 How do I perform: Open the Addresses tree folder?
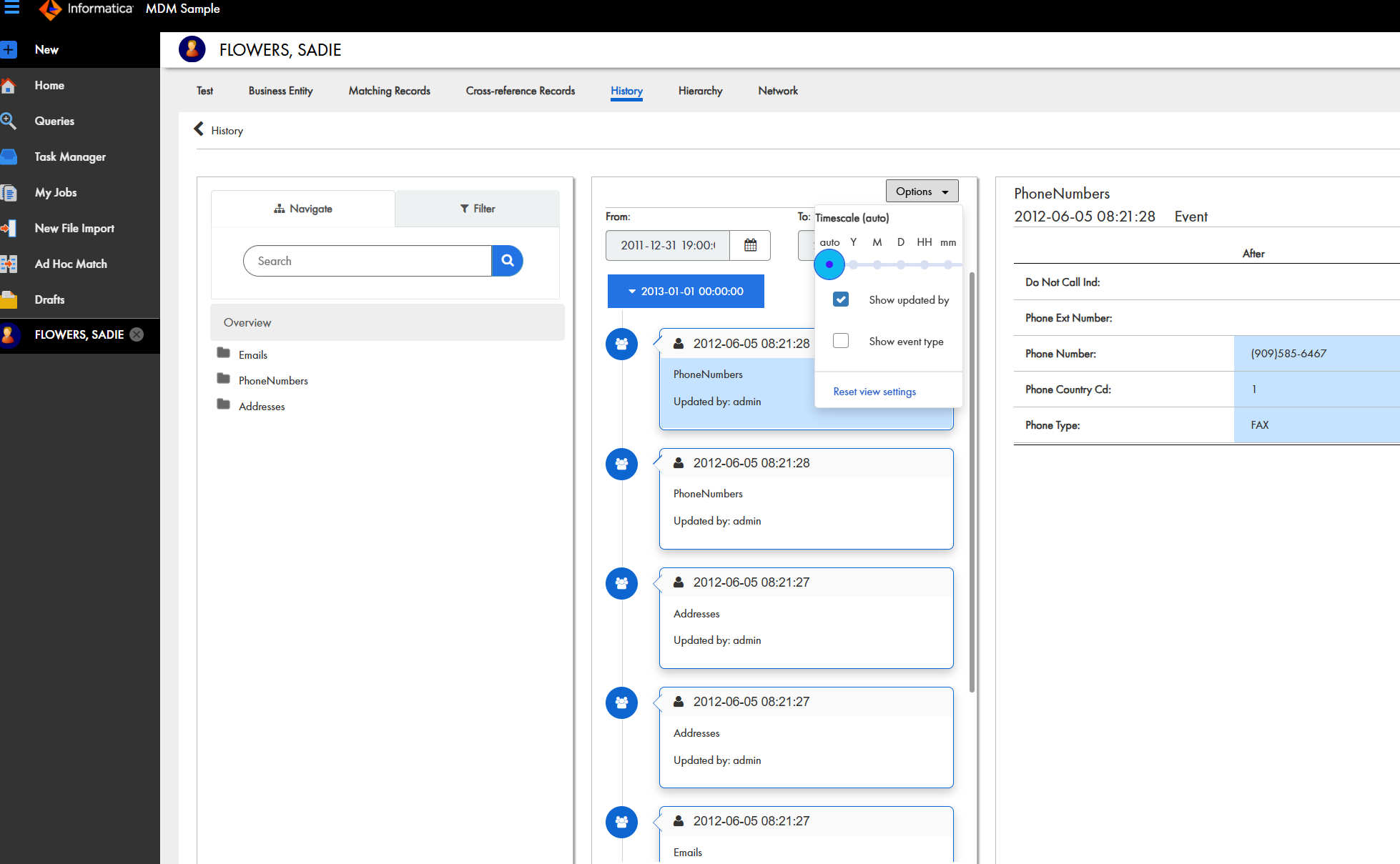tap(224, 404)
